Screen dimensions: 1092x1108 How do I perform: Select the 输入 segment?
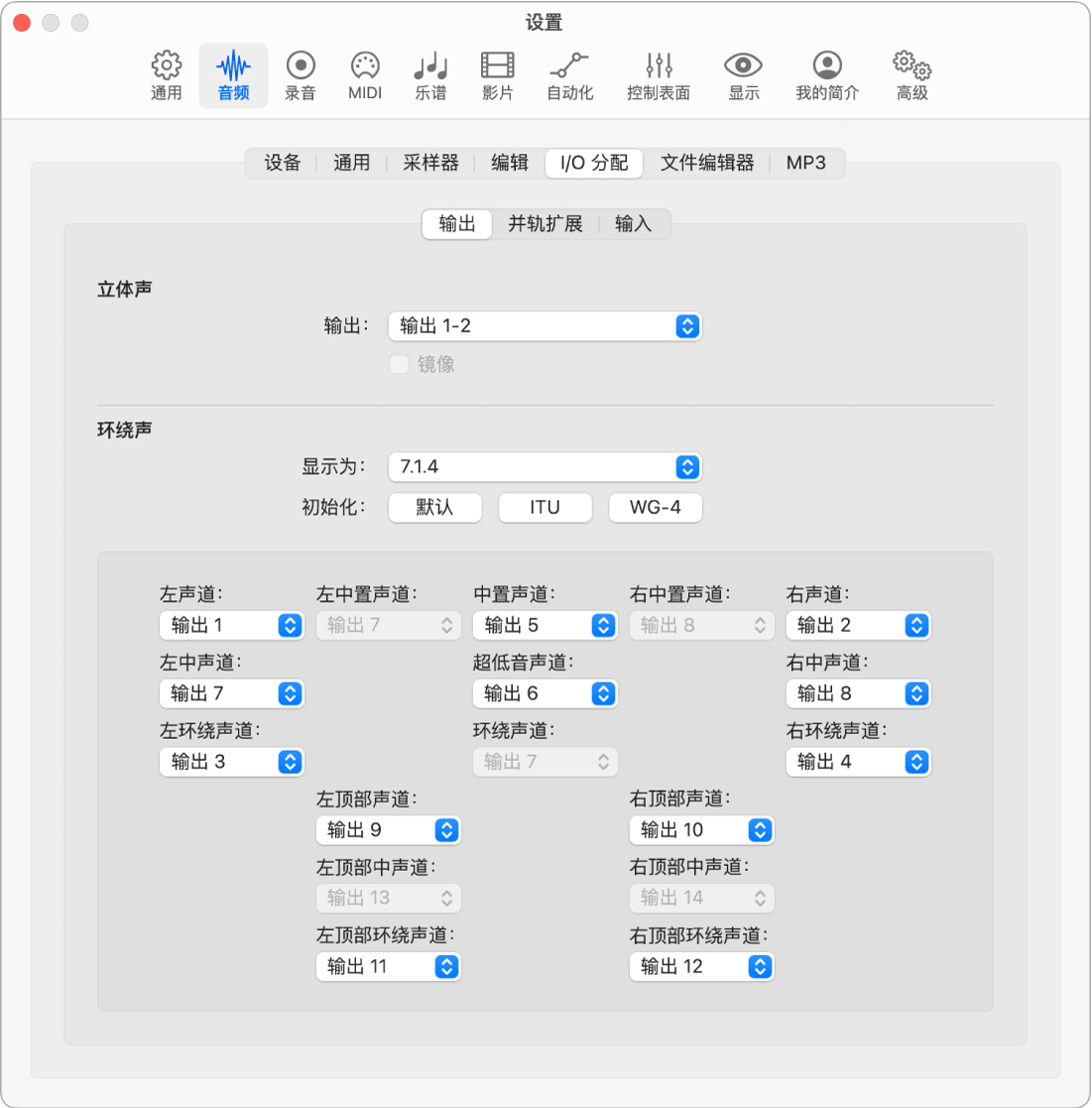633,225
